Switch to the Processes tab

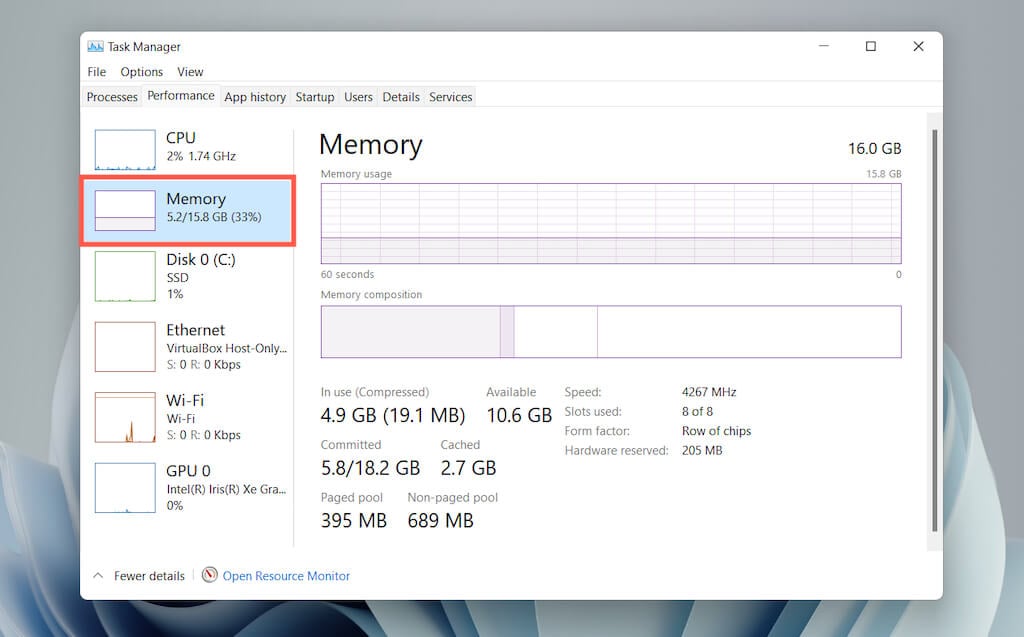[x=112, y=97]
